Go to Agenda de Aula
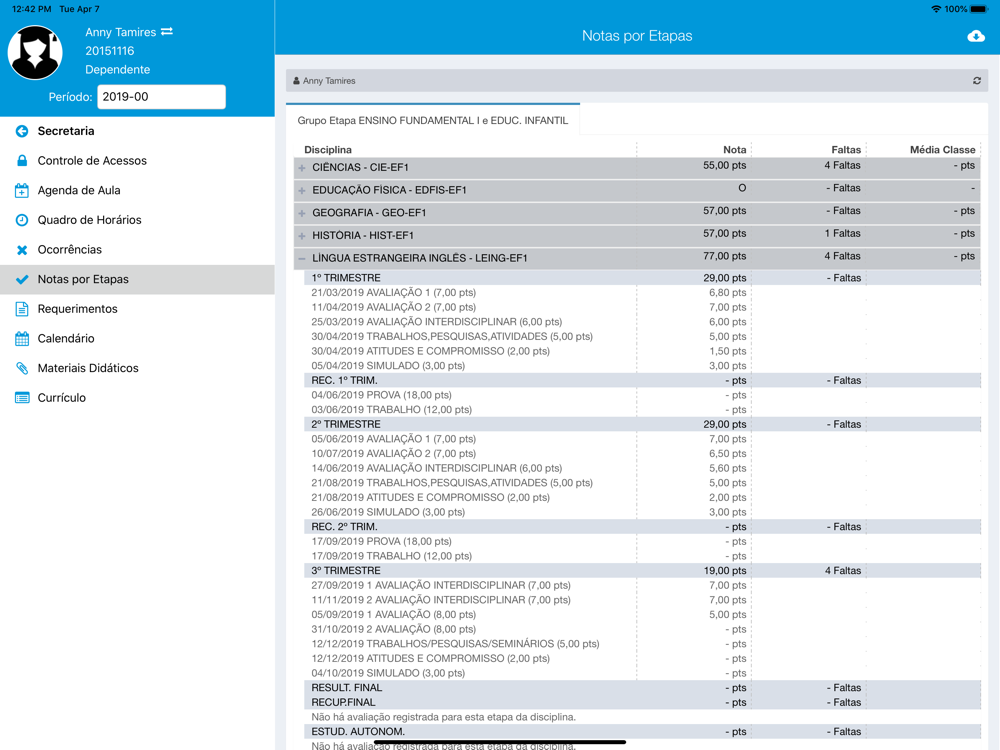1000x750 pixels. 137,190
